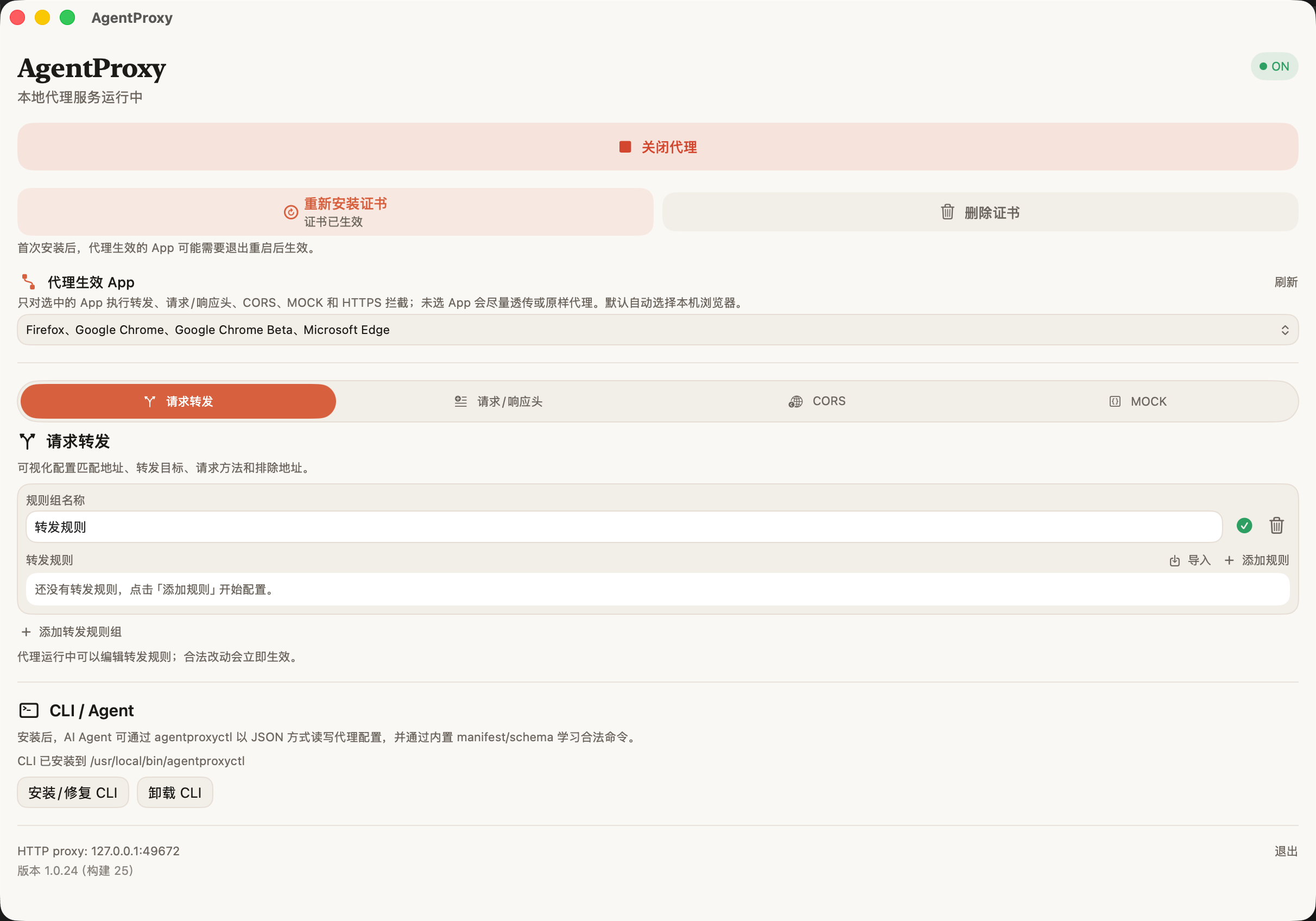The image size is (1316, 921).
Task: Open the 代理生效 App browser dropdown
Action: (x=657, y=330)
